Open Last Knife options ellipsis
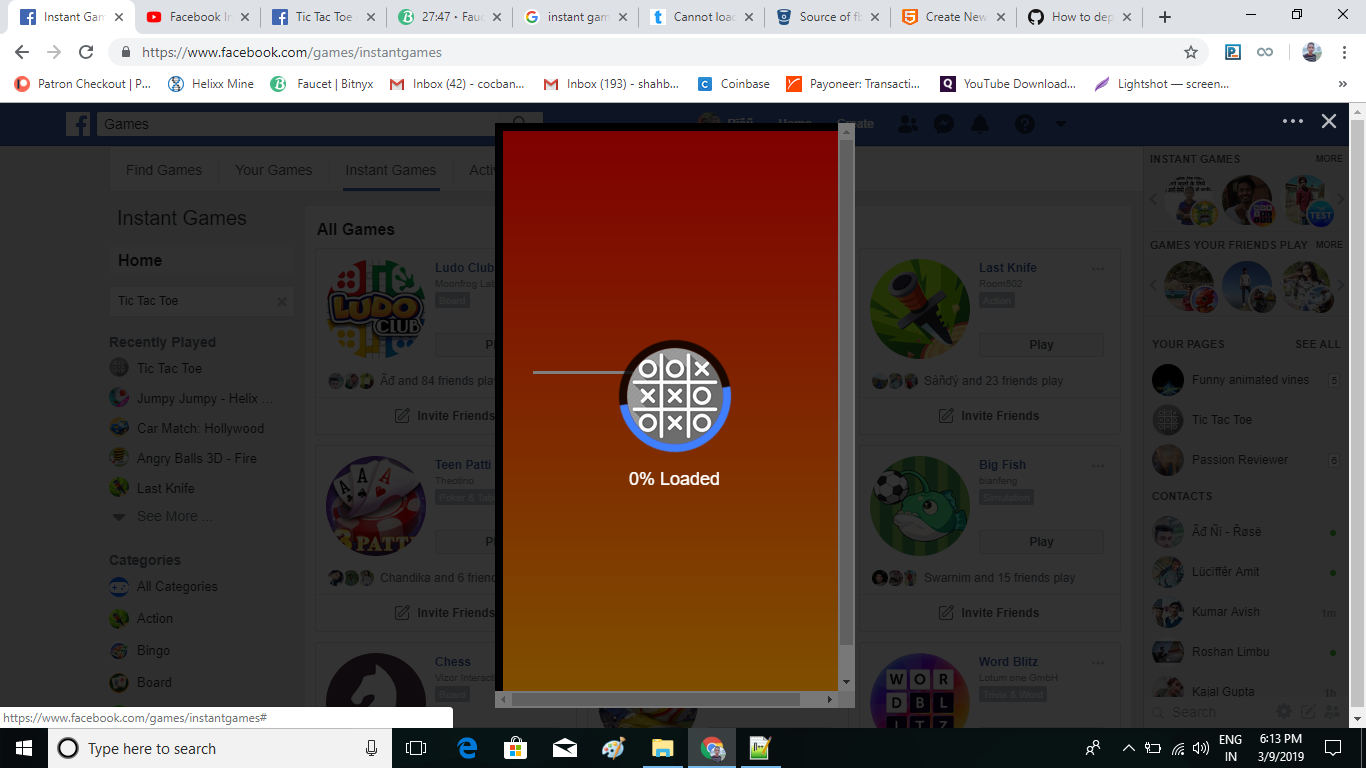The width and height of the screenshot is (1366, 768). [x=1098, y=268]
